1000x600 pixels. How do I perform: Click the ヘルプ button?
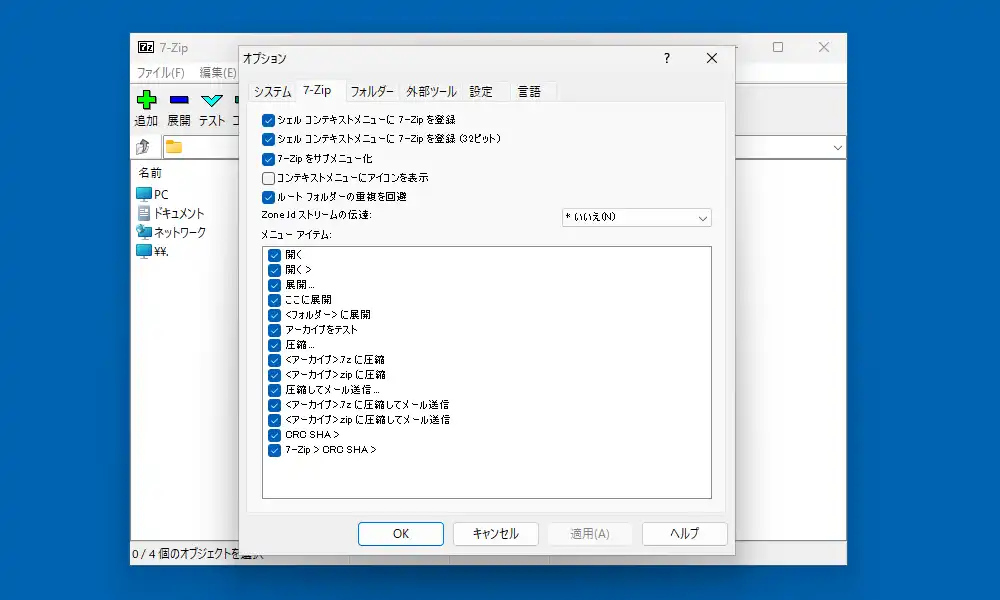point(684,534)
